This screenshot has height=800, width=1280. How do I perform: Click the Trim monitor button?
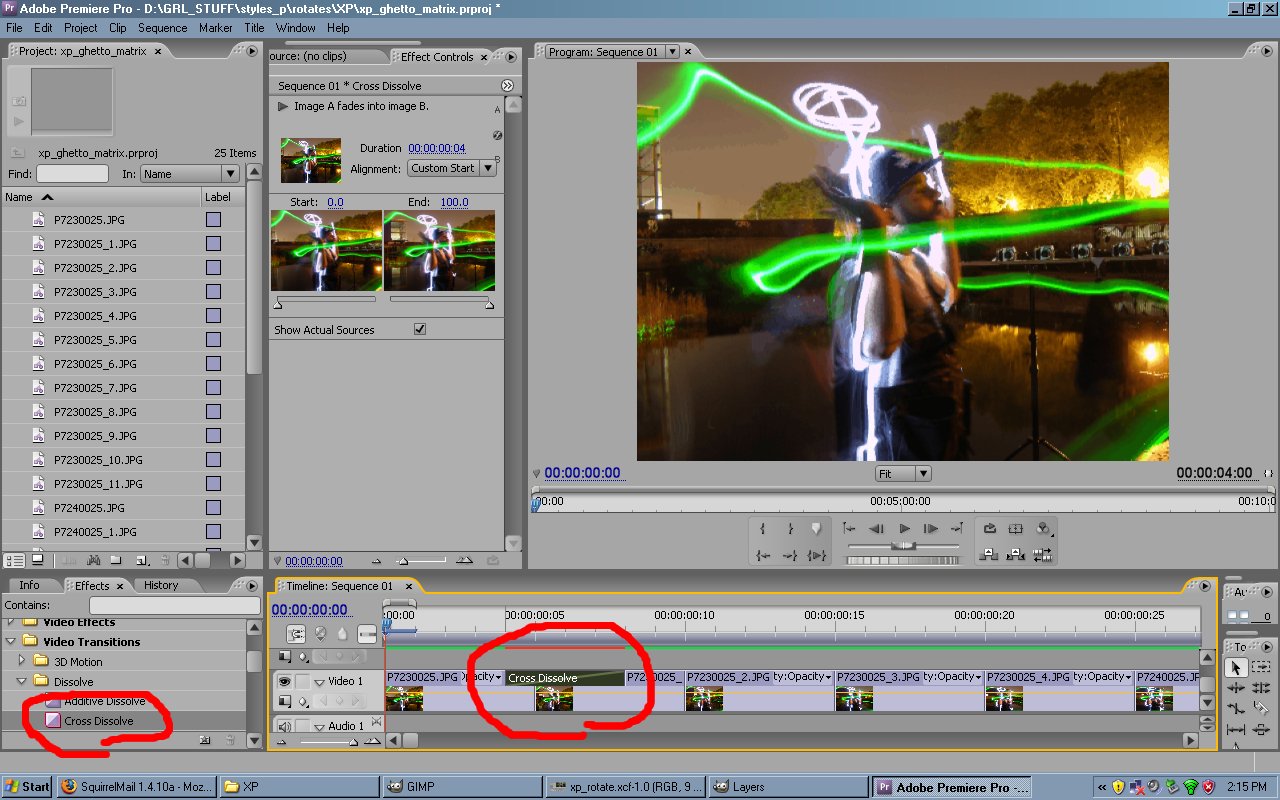(x=1044, y=554)
